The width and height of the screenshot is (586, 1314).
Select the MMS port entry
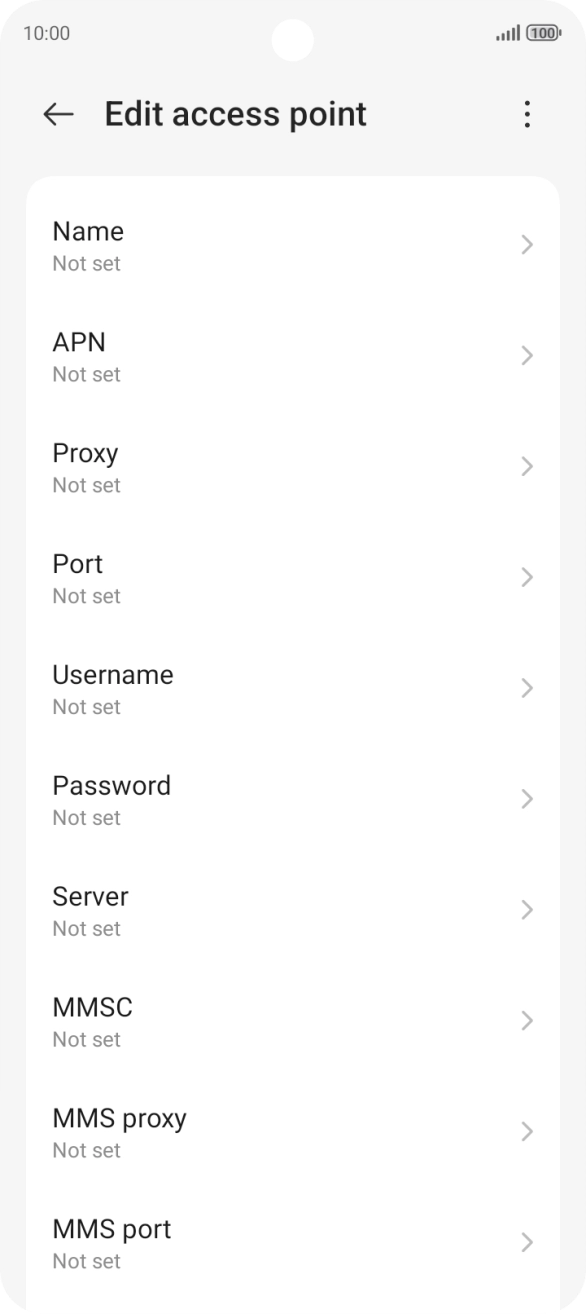[x=293, y=1244]
